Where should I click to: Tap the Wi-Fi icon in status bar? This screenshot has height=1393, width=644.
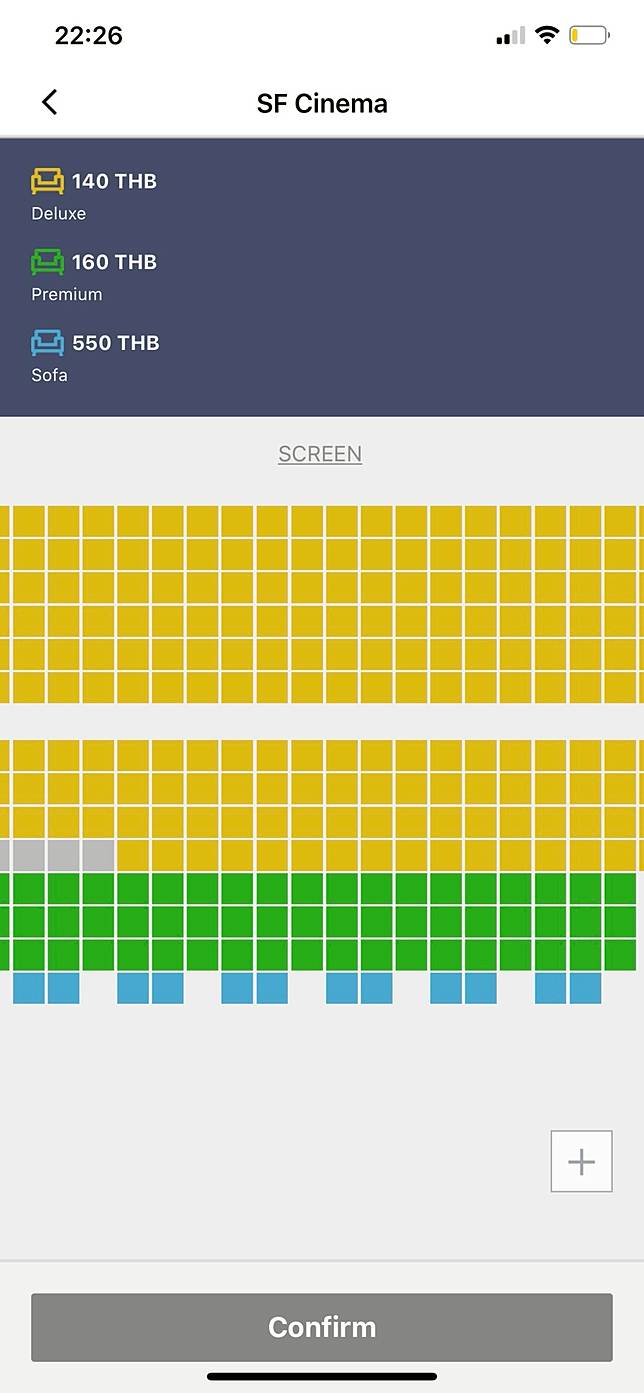click(x=546, y=36)
